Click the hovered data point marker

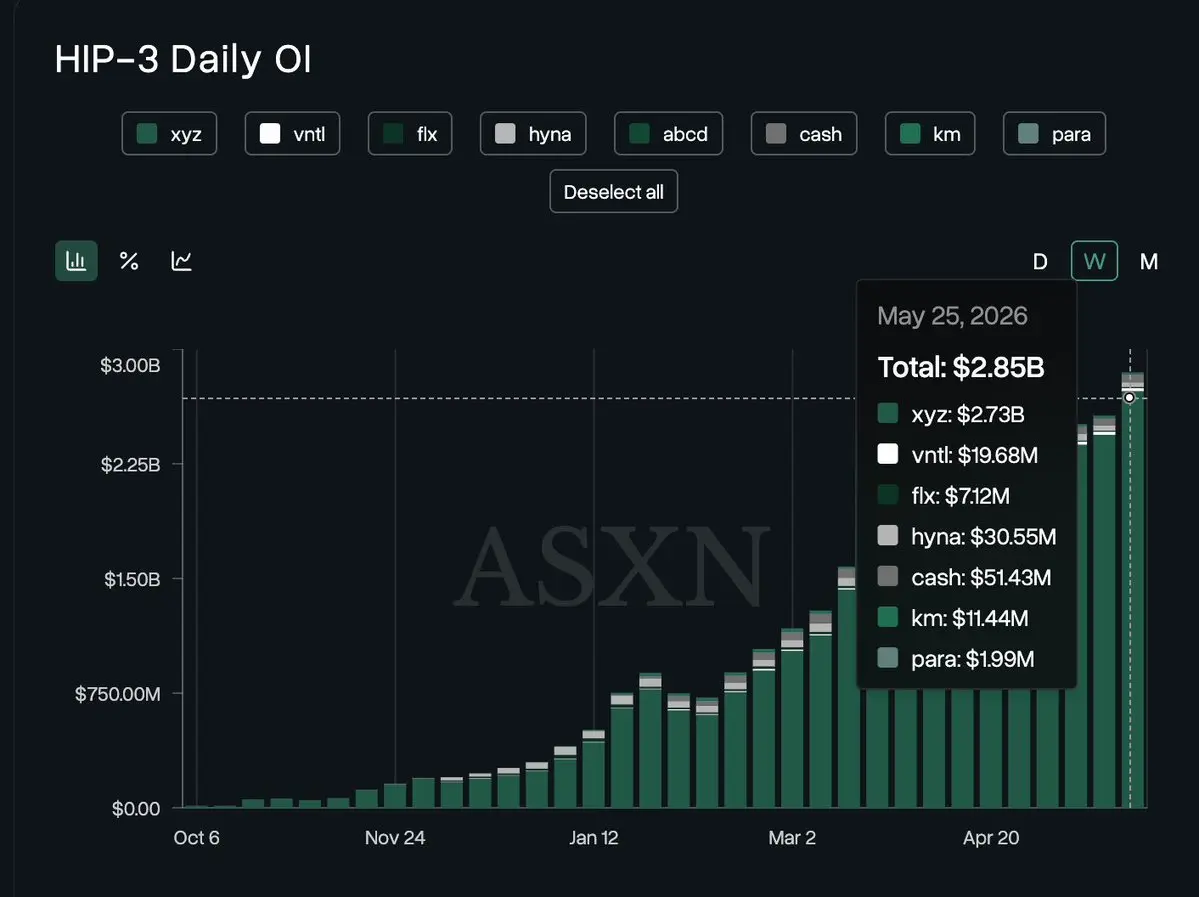click(x=1129, y=398)
